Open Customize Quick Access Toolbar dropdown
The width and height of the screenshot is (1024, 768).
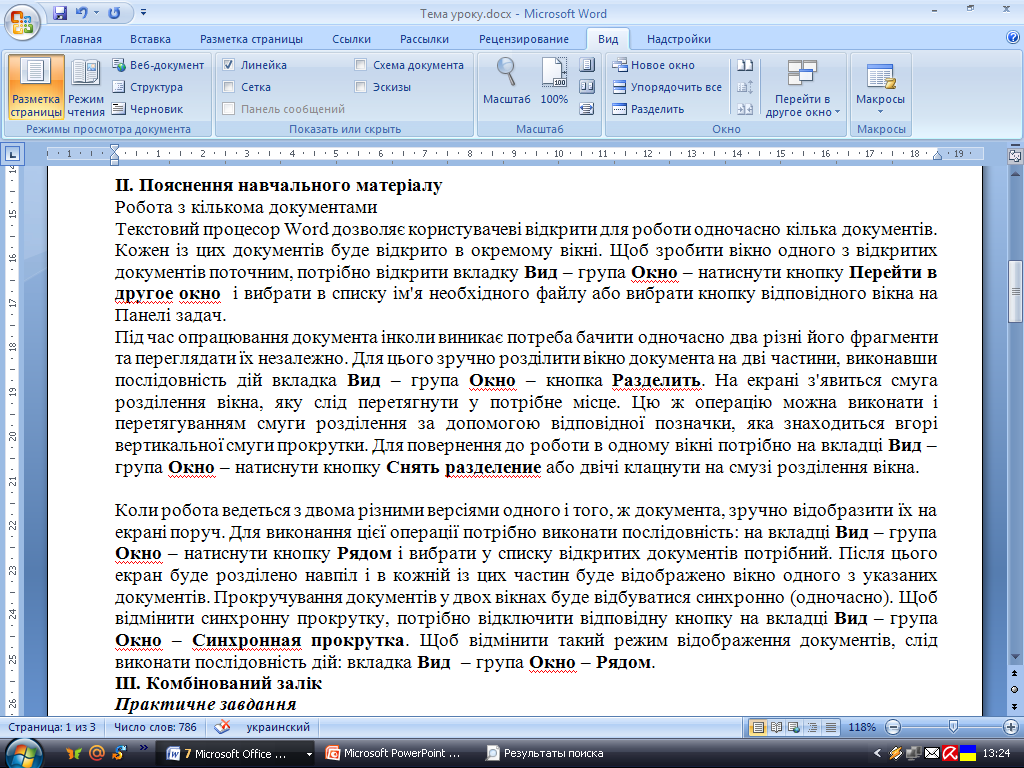[x=144, y=12]
